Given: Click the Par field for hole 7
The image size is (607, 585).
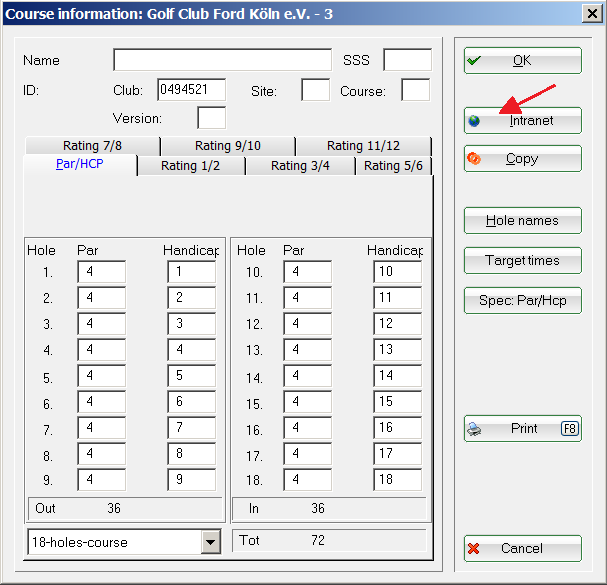Looking at the screenshot, I should click(101, 428).
